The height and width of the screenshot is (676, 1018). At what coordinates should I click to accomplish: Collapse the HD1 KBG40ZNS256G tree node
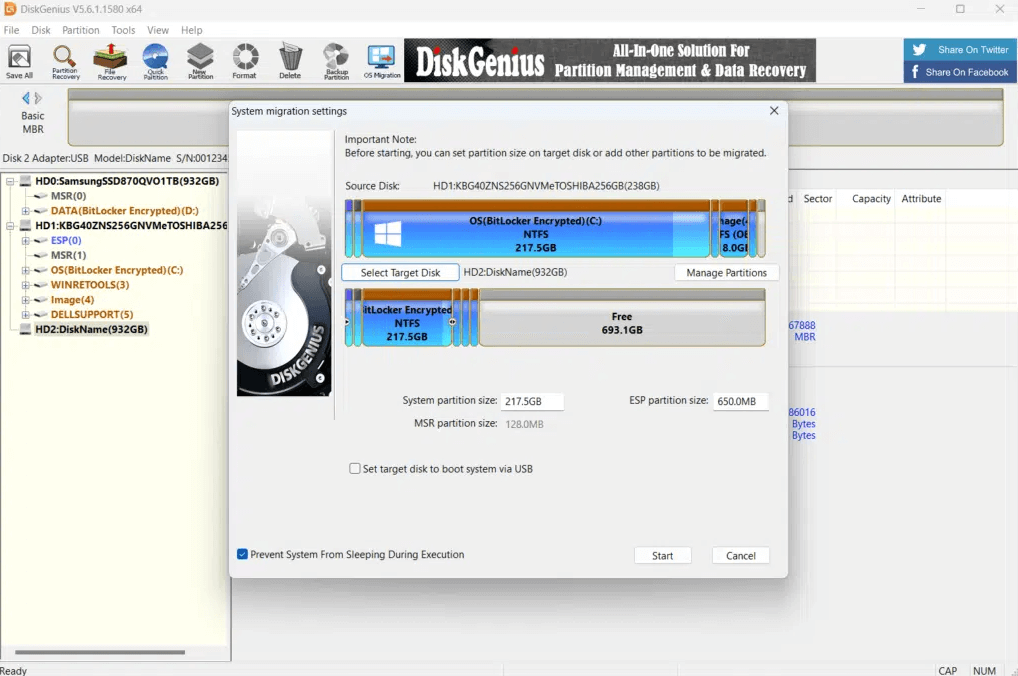coord(10,226)
